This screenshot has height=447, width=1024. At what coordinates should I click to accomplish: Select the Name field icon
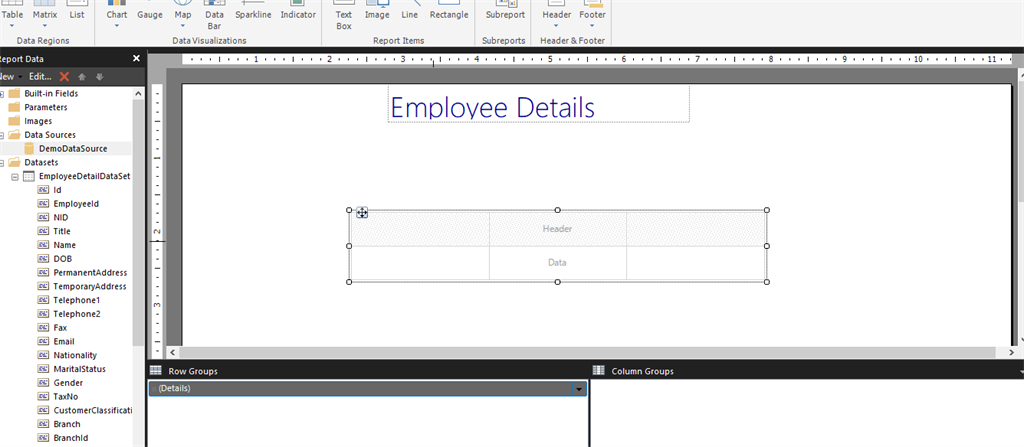(x=44, y=245)
